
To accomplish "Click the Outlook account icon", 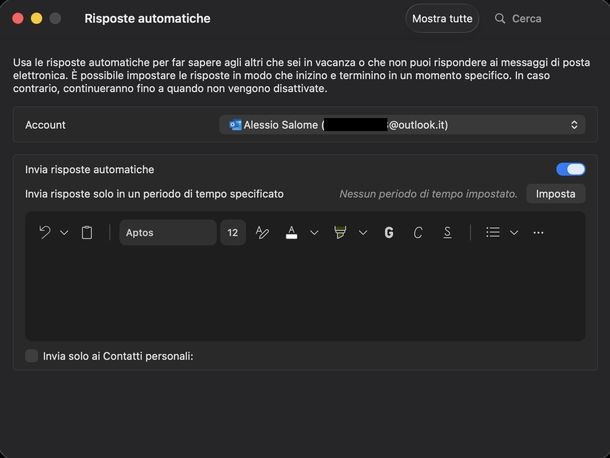I will tap(235, 125).
